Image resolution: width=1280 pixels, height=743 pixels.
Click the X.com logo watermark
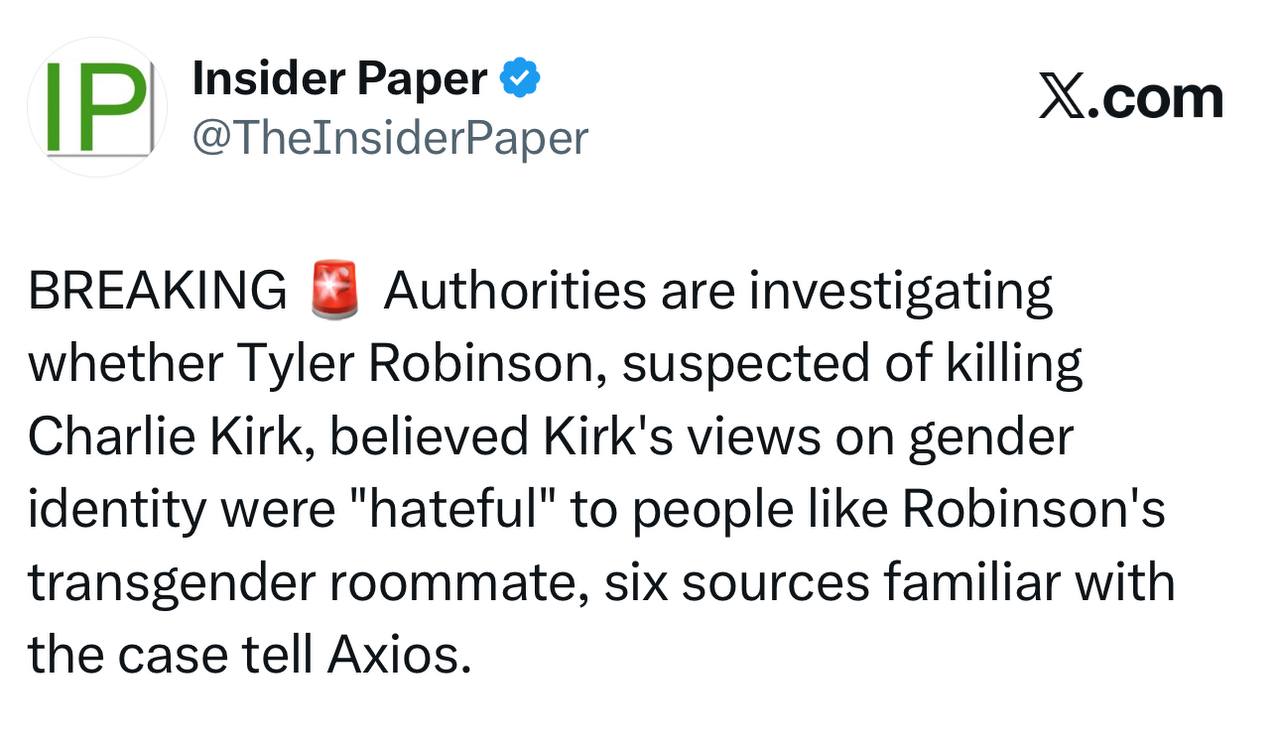tap(1131, 99)
